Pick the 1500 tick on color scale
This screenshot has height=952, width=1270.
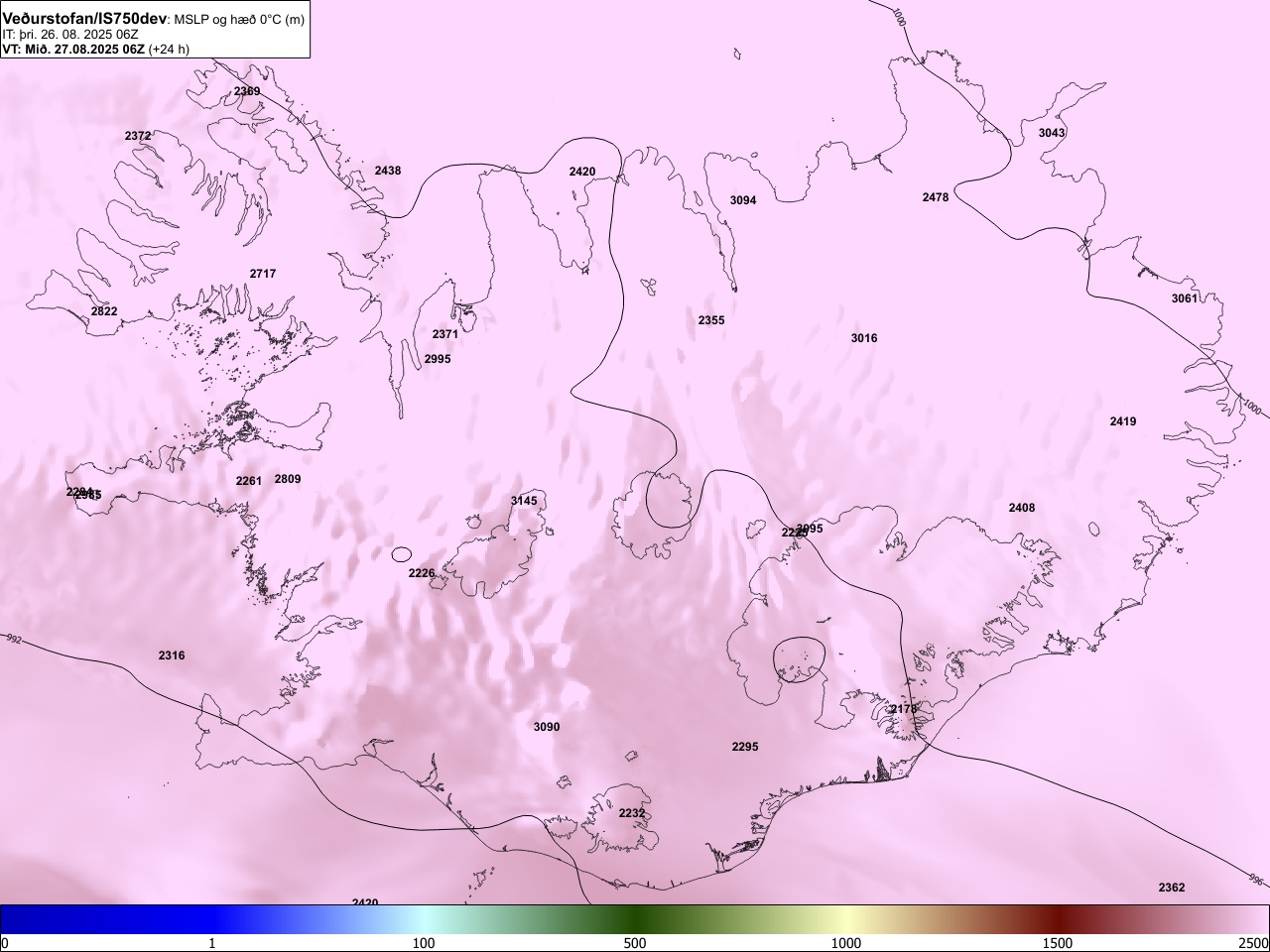tap(1058, 942)
